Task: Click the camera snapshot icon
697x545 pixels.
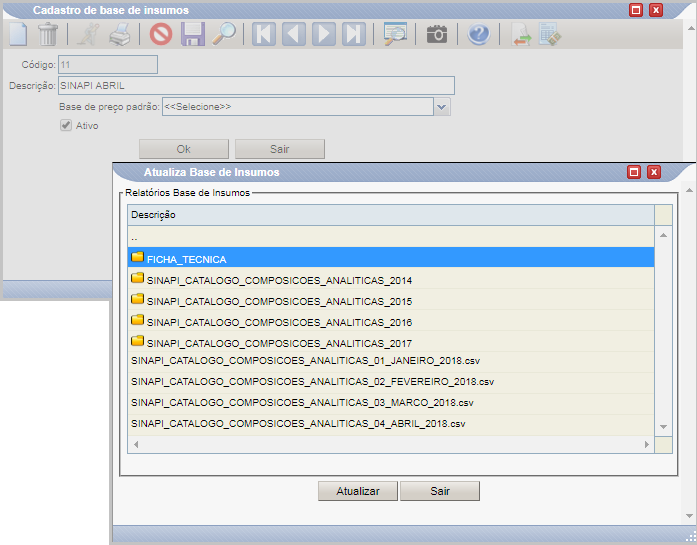Action: point(437,34)
